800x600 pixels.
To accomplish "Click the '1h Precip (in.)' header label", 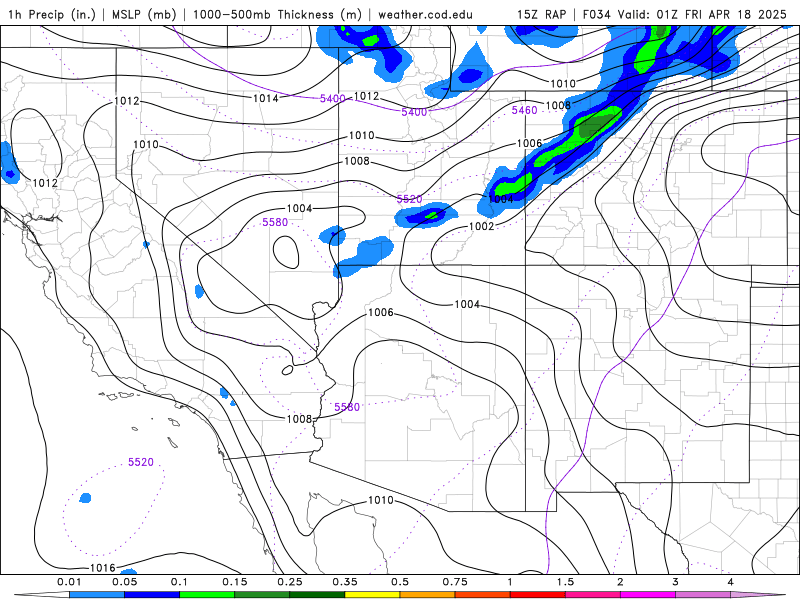I will tap(52, 14).
